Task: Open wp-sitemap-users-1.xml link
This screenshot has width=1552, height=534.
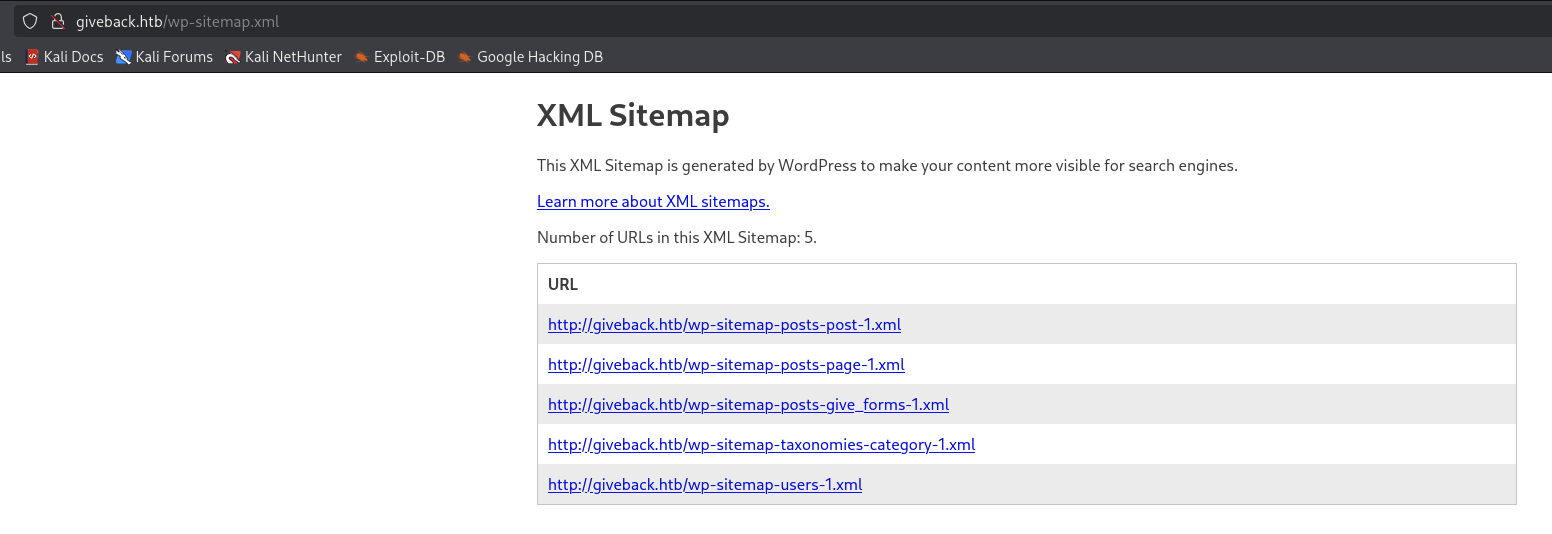Action: point(705,485)
